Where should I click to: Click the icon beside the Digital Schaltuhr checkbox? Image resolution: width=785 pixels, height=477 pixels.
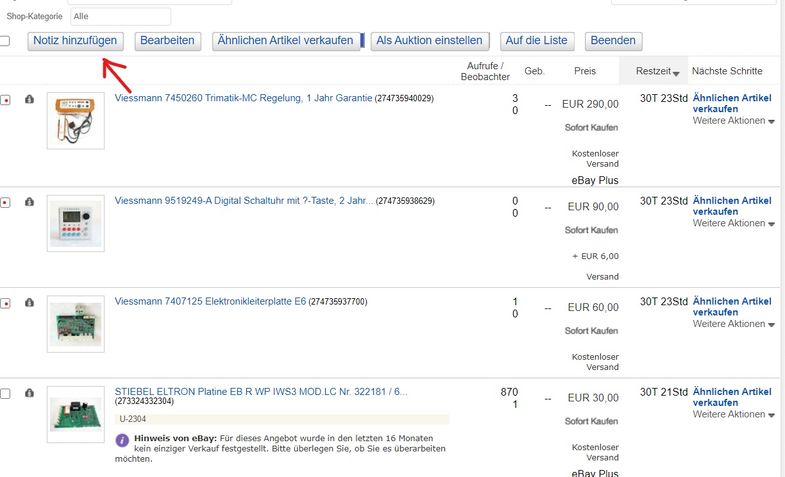click(29, 202)
